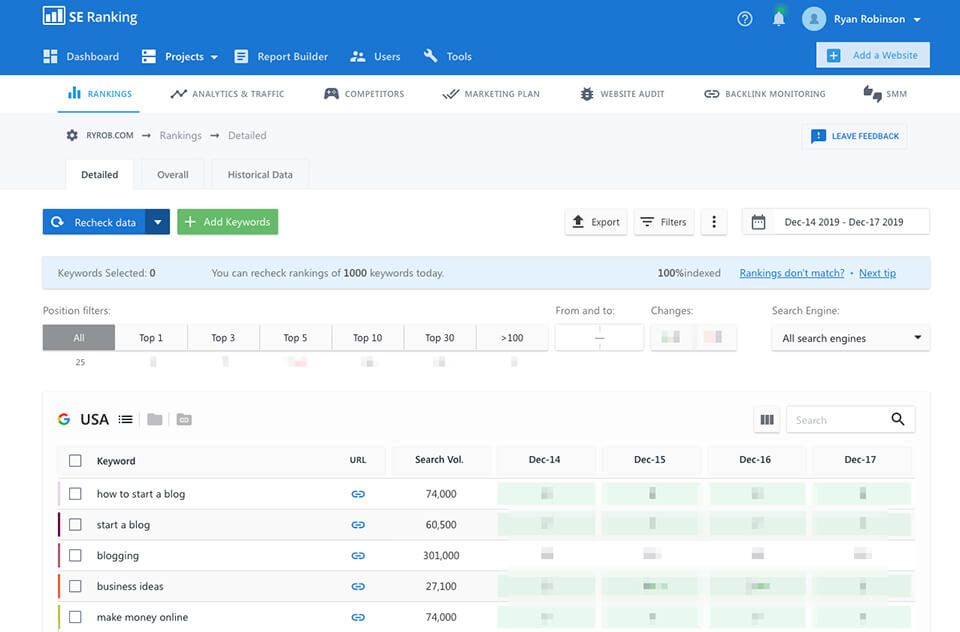This screenshot has width=960, height=632.
Task: Select the checkbox next to 'business ideas'
Action: click(x=75, y=586)
